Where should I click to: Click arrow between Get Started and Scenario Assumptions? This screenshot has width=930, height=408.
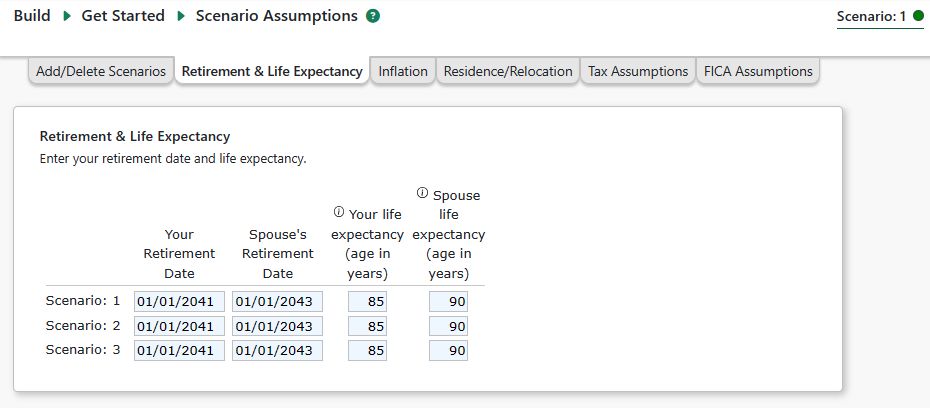tap(181, 16)
